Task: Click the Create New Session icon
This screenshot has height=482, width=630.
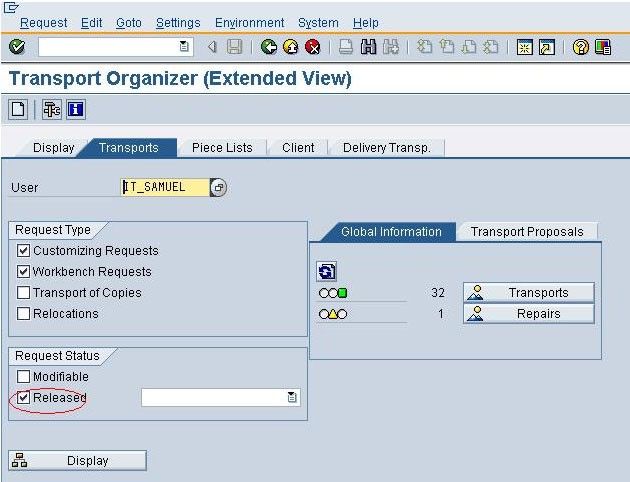Action: [524, 47]
